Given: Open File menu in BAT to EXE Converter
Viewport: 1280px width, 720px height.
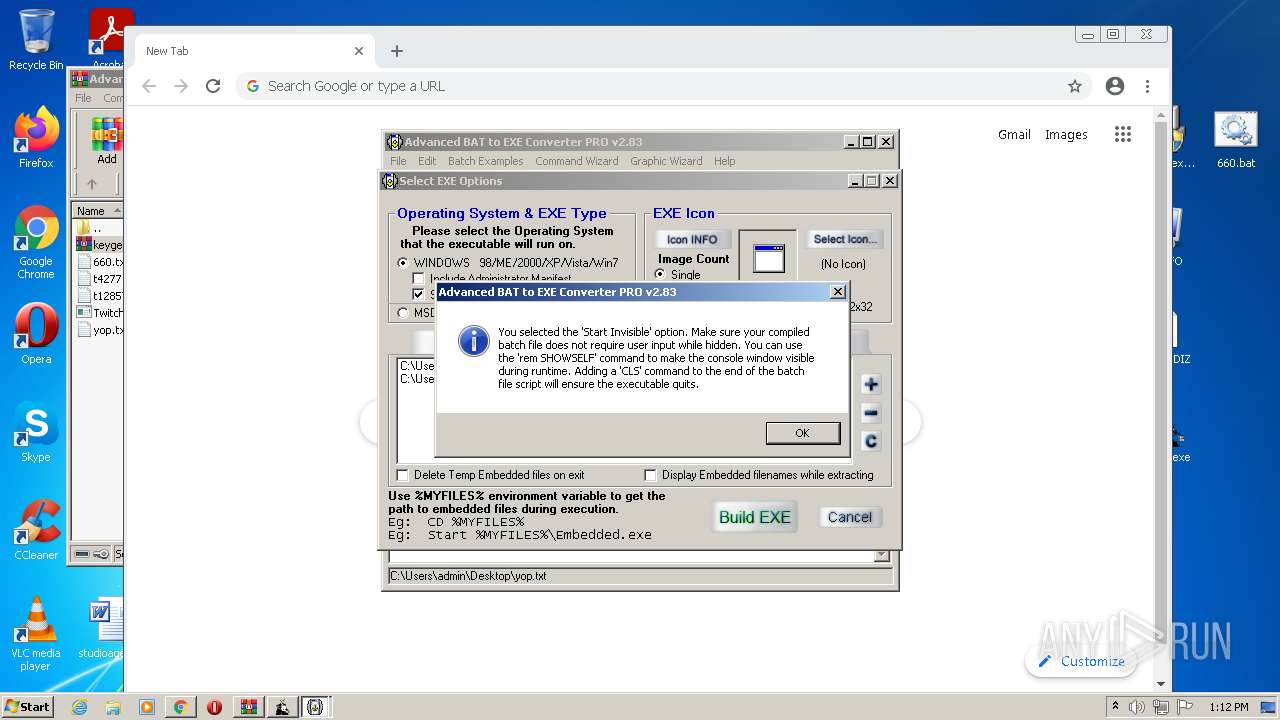Looking at the screenshot, I should pos(398,161).
